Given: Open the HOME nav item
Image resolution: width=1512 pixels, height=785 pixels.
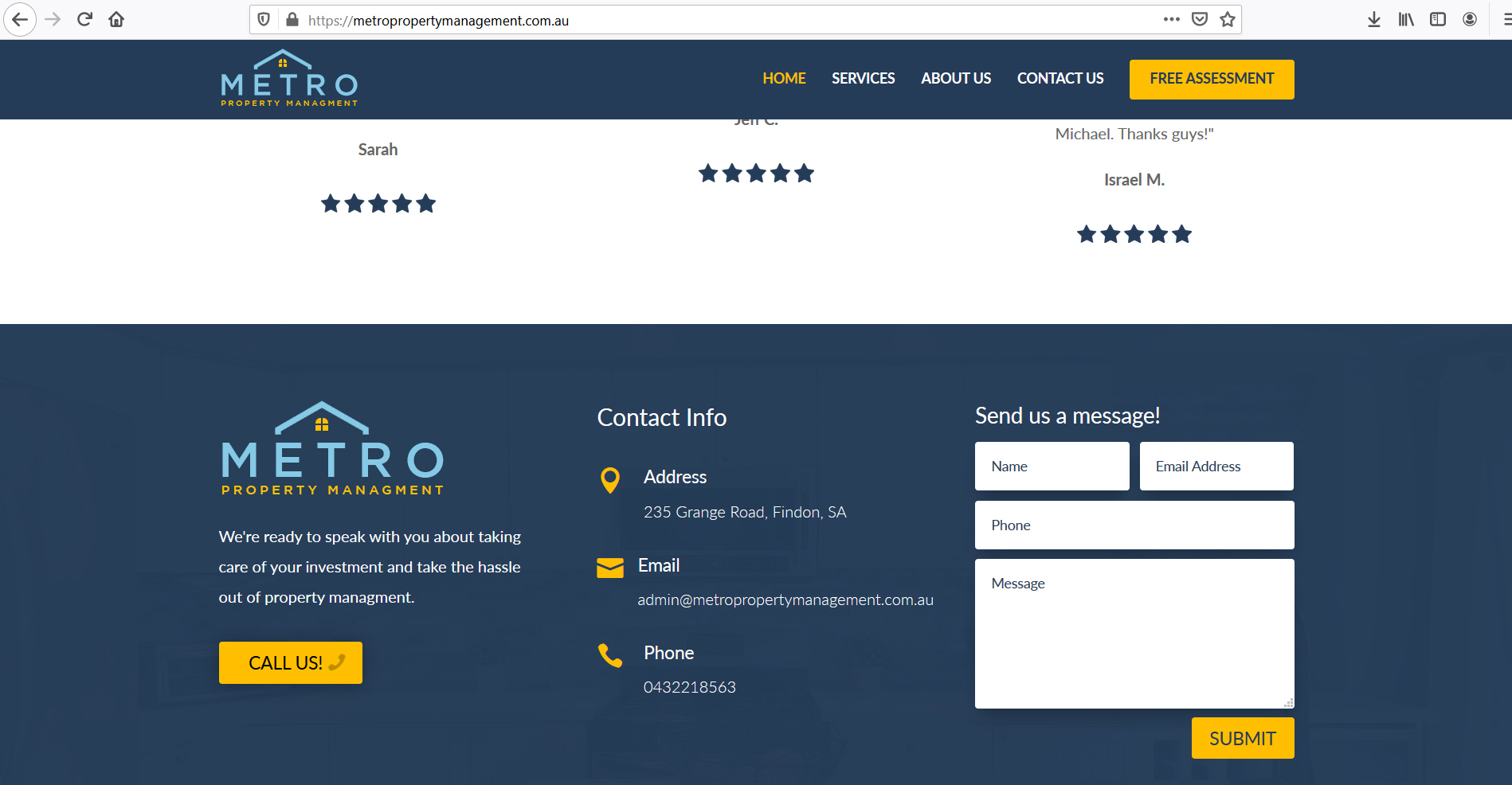Looking at the screenshot, I should pos(785,79).
